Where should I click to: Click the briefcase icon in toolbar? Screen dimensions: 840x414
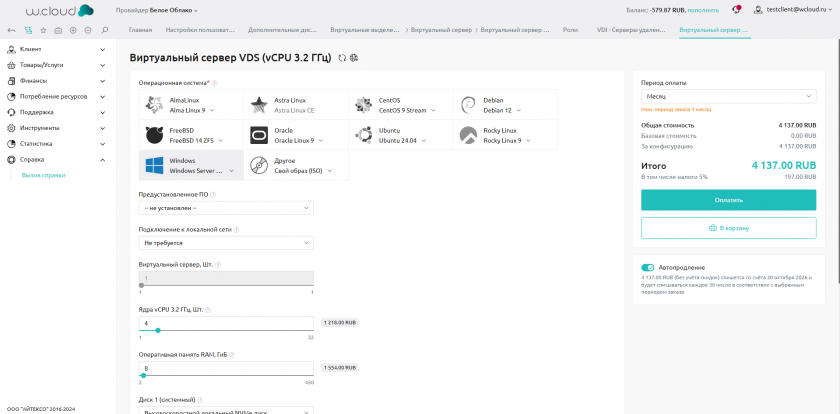pyautogui.click(x=58, y=30)
